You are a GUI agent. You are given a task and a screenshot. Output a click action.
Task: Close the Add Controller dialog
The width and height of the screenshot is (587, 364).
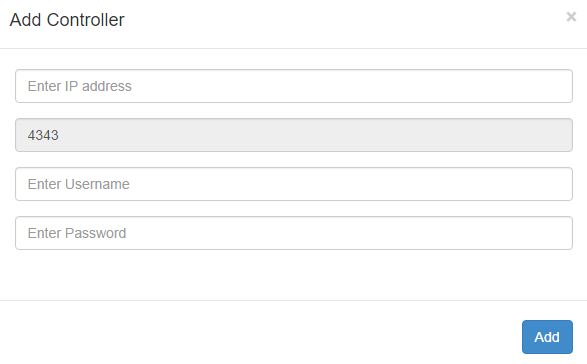point(571,16)
